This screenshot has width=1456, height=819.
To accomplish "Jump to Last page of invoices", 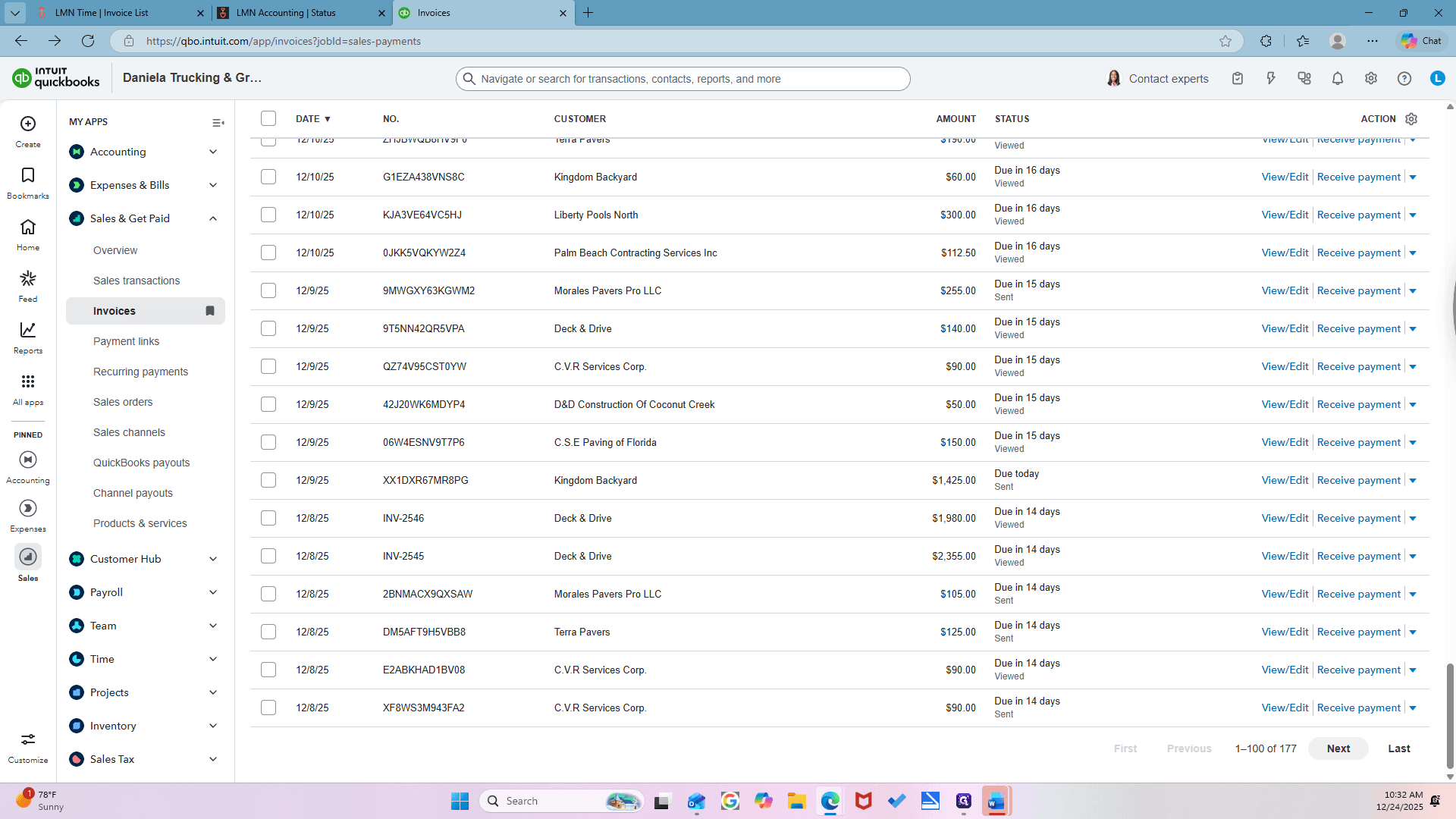I will 1399,748.
